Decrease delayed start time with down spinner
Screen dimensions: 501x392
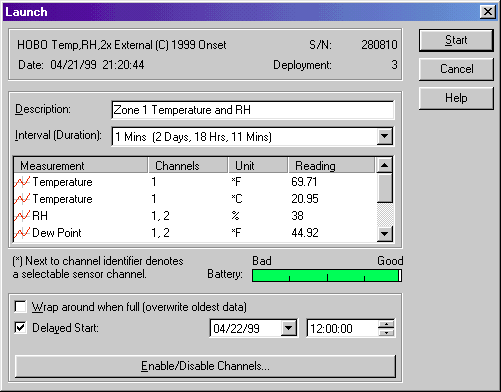point(386,332)
